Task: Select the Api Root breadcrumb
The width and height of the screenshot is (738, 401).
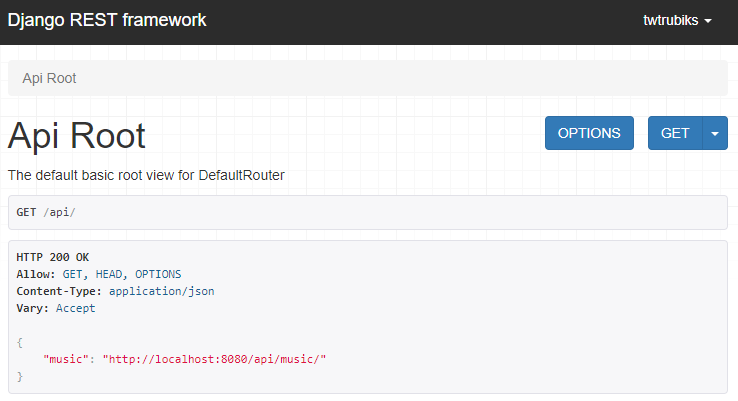Action: pos(49,78)
